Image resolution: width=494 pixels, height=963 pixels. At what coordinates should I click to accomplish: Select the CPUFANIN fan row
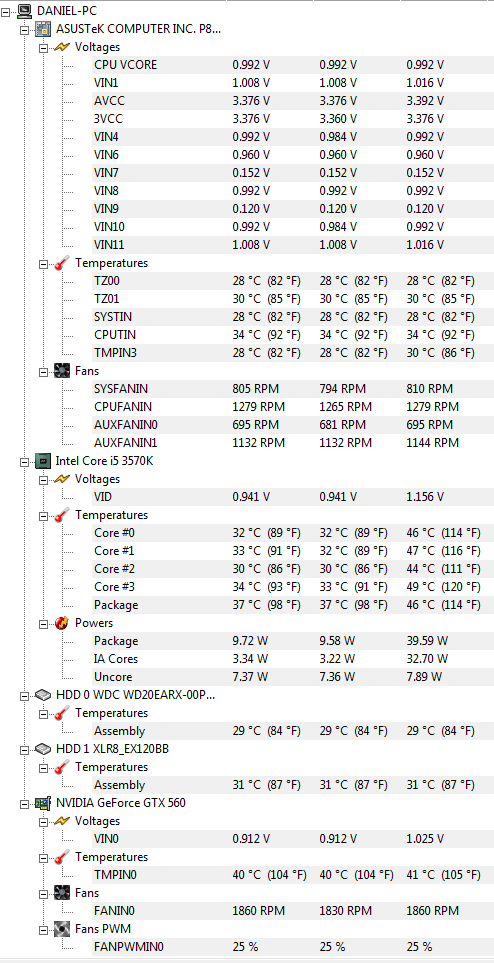tap(292, 407)
